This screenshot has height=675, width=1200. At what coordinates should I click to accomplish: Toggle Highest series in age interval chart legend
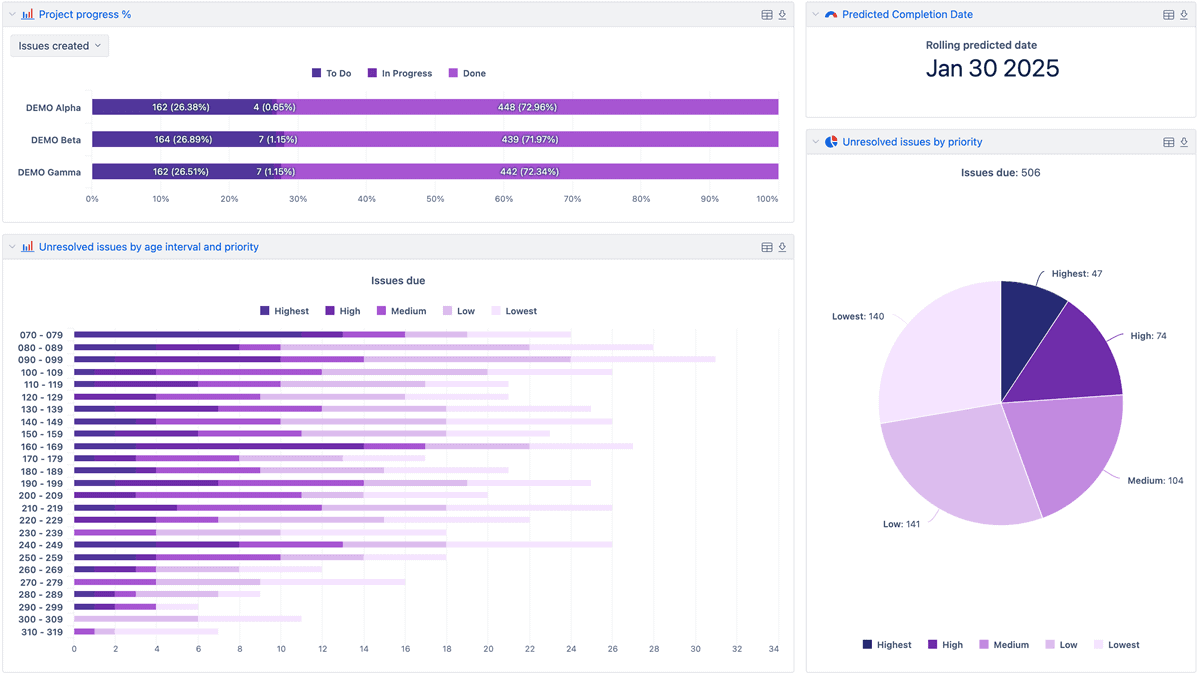[284, 311]
